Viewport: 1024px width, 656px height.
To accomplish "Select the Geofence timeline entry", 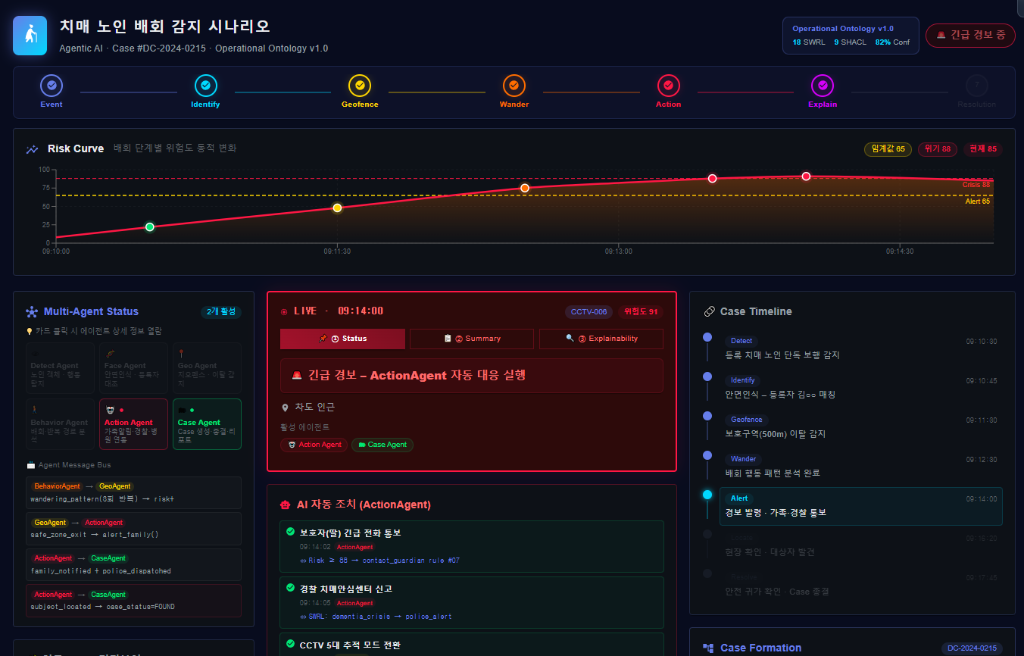I will tap(861, 427).
